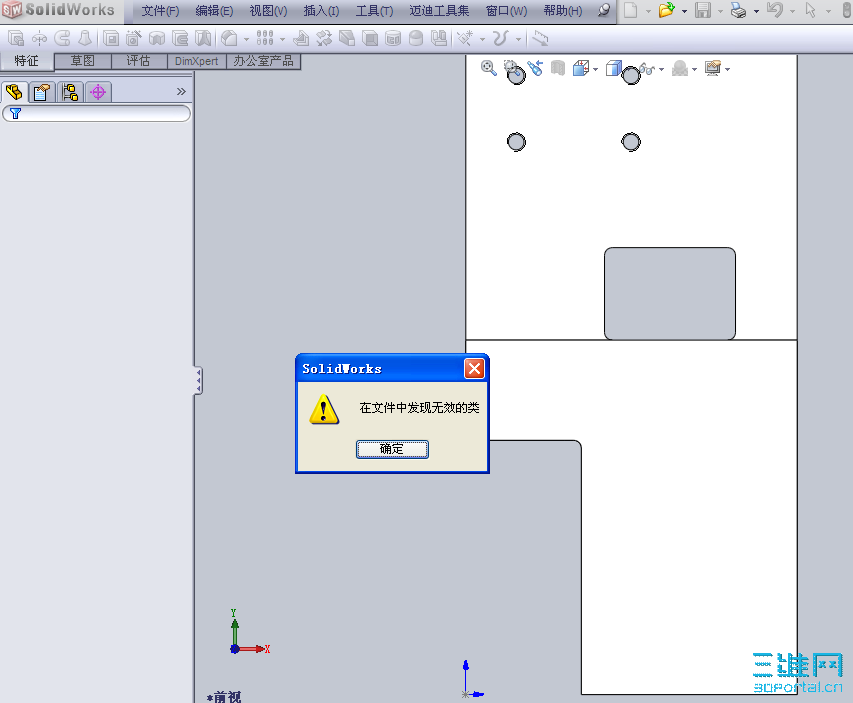Expand the Open dropdown arrow
The width and height of the screenshot is (853, 703).
pos(684,11)
